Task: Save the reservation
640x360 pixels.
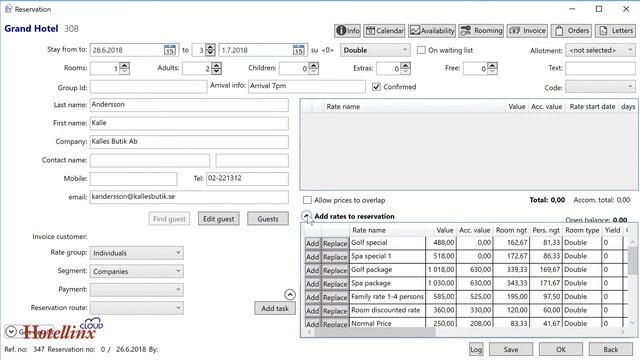Action: click(x=511, y=349)
